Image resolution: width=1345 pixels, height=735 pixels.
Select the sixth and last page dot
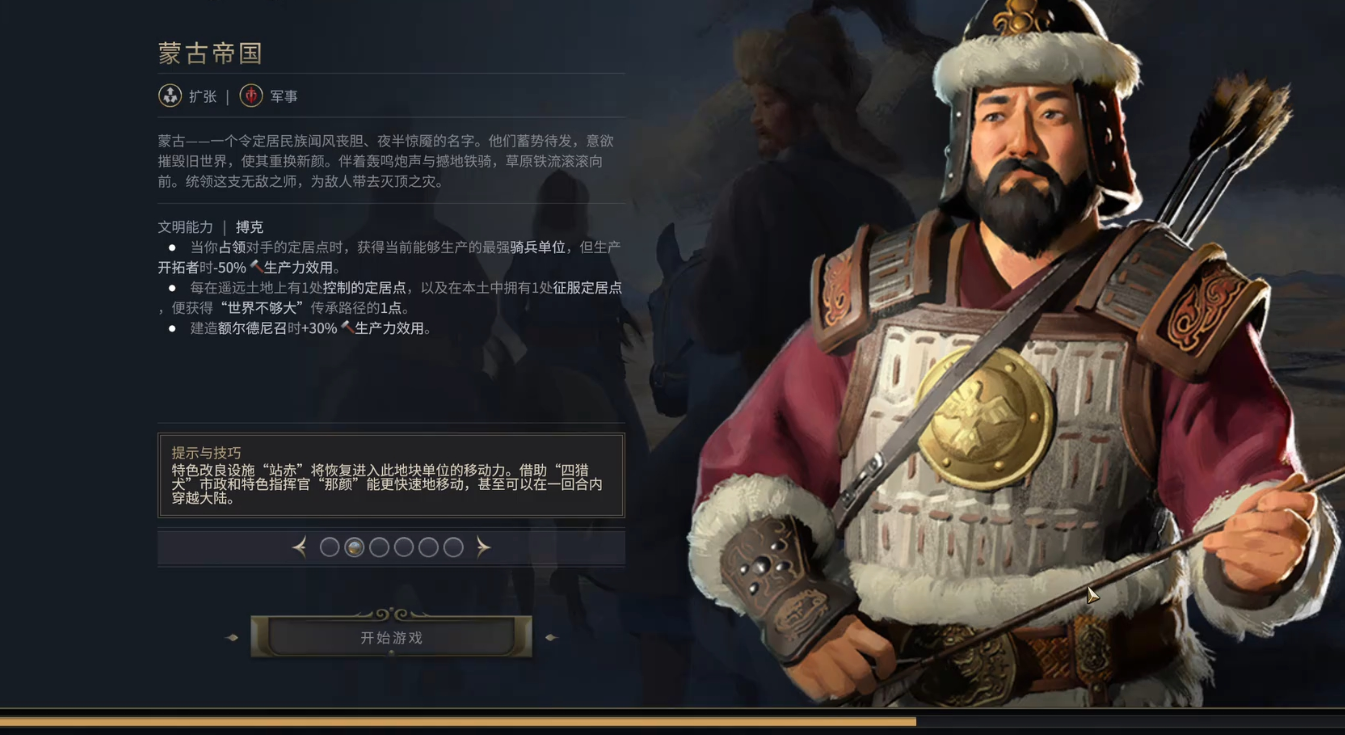click(453, 547)
